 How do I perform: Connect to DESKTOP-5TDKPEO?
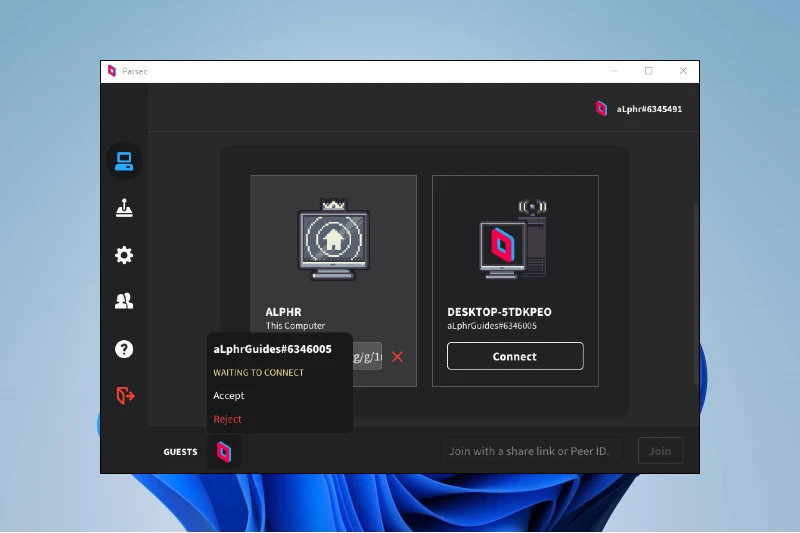pos(515,356)
